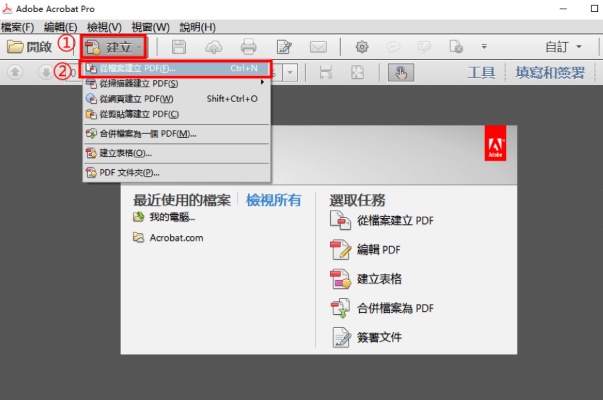
Task: Select Create PDF from Clipboard
Action: coord(176,114)
